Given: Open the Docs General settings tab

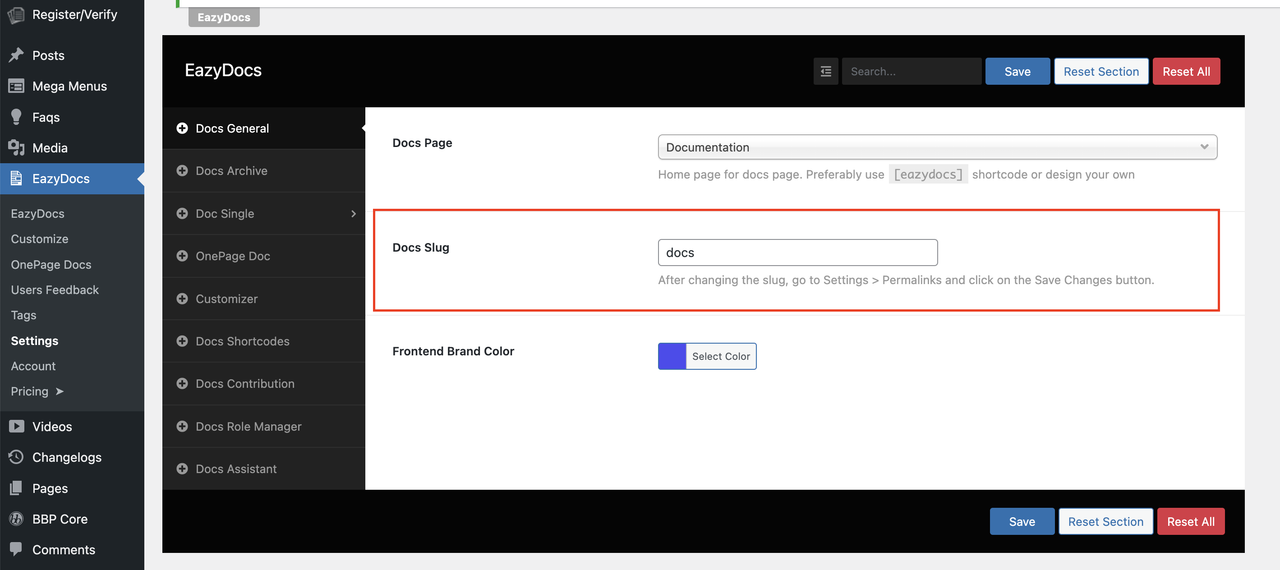Looking at the screenshot, I should [264, 128].
